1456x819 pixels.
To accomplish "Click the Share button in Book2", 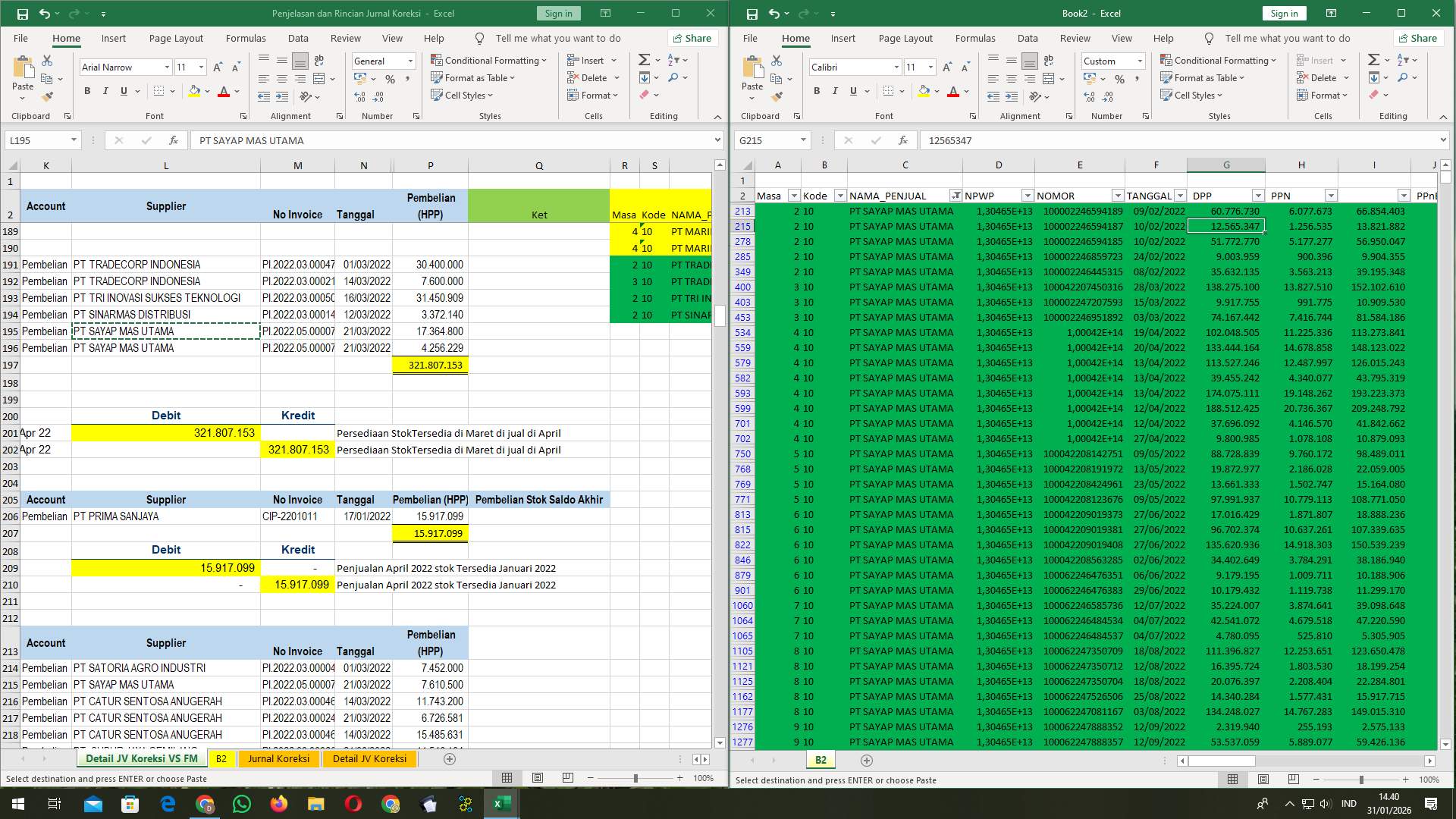I will [x=1417, y=38].
